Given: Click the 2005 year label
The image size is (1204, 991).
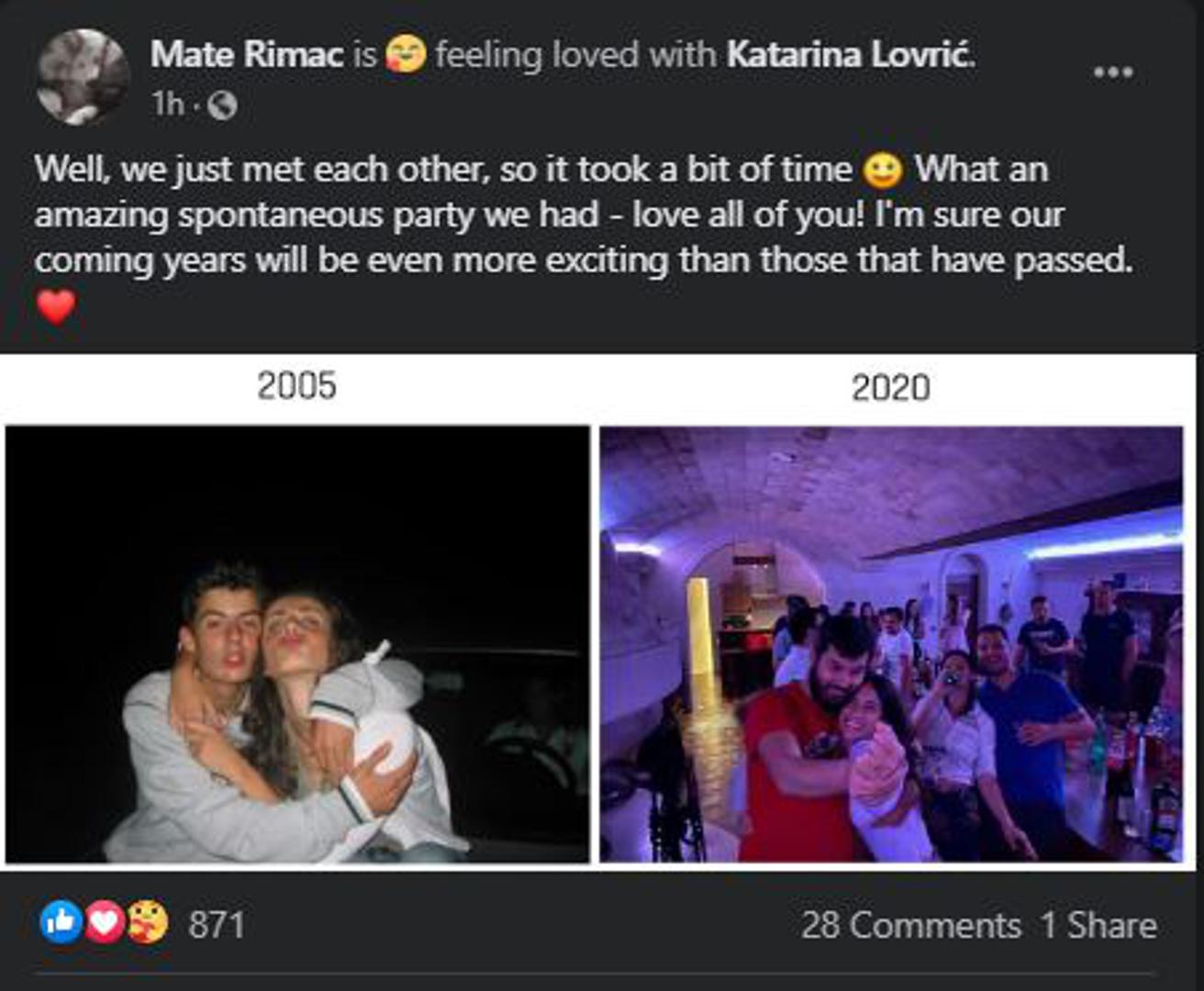Looking at the screenshot, I should click(x=296, y=385).
